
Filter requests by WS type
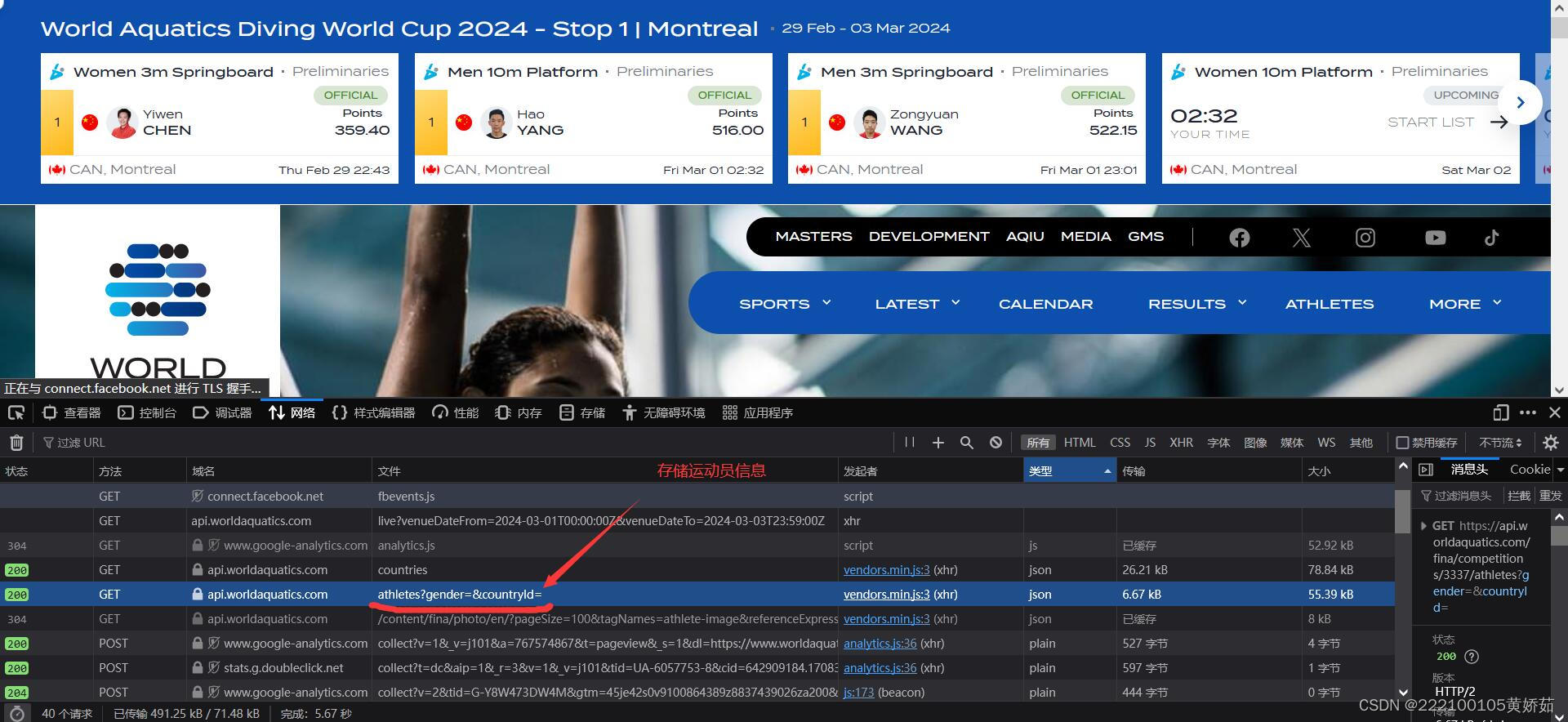1326,443
